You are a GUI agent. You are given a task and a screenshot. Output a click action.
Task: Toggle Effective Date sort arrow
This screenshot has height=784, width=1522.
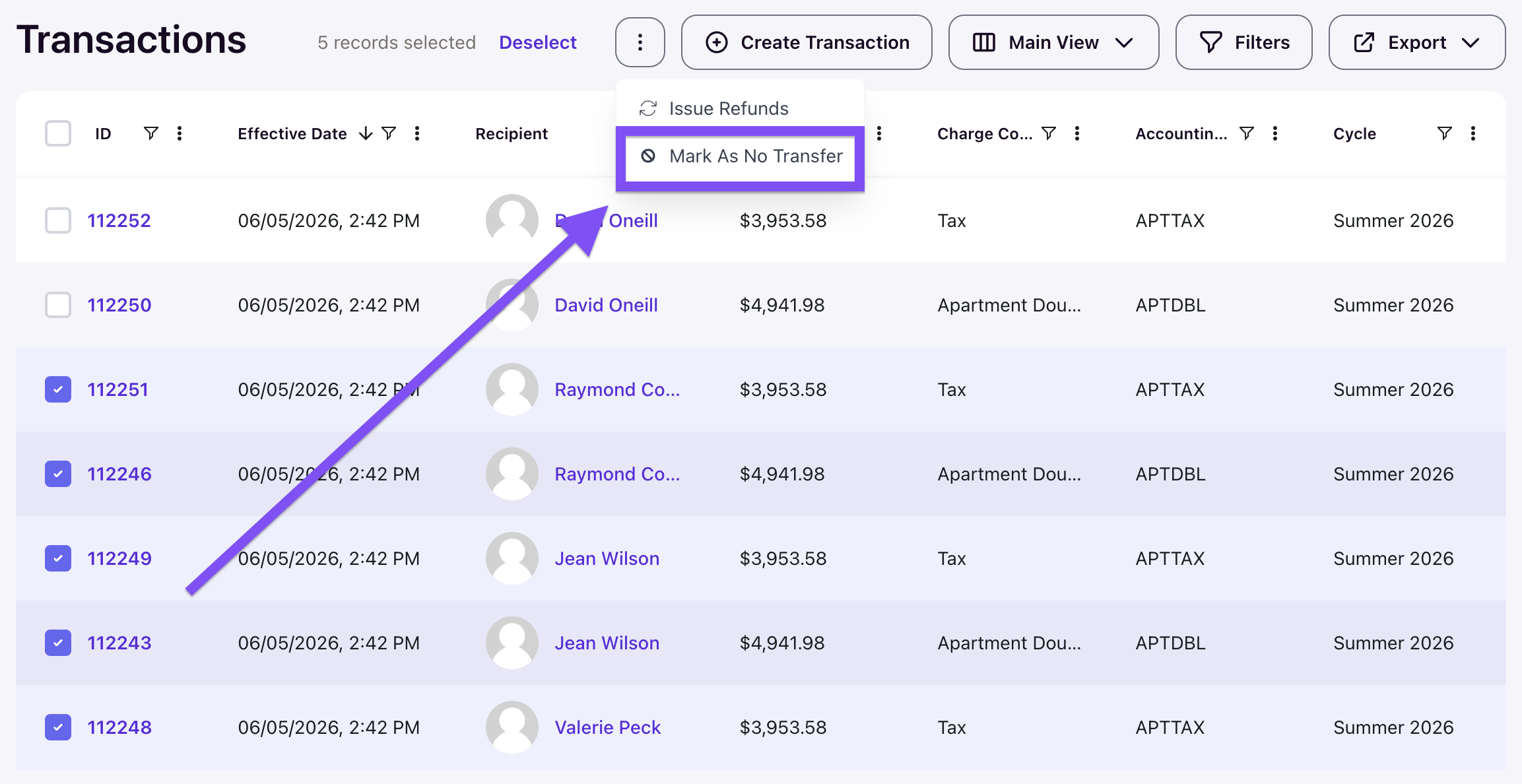(366, 133)
